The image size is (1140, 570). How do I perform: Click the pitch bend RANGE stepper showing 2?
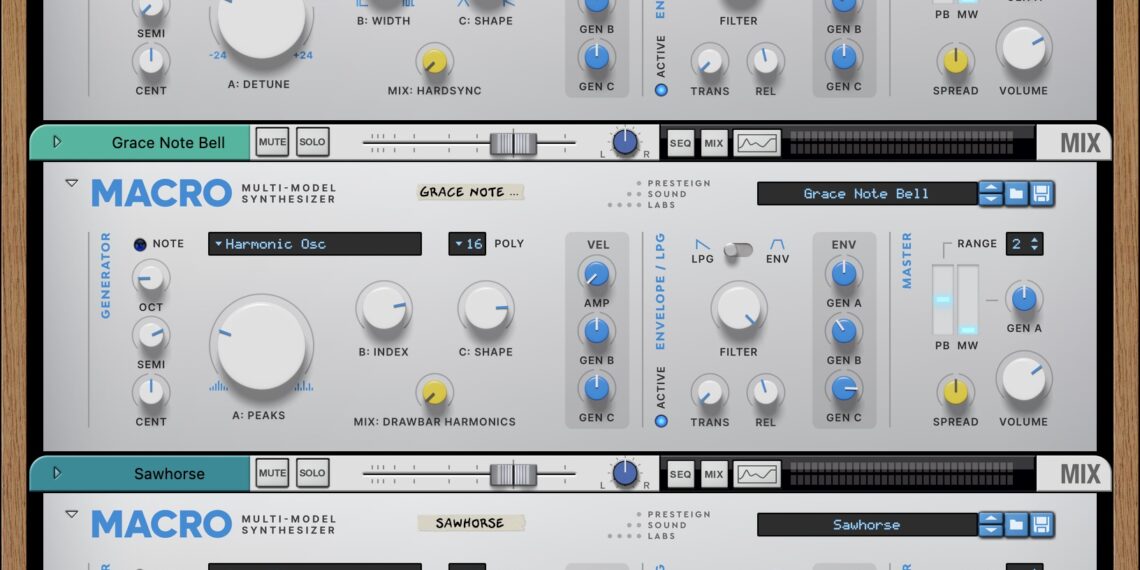pos(1024,244)
